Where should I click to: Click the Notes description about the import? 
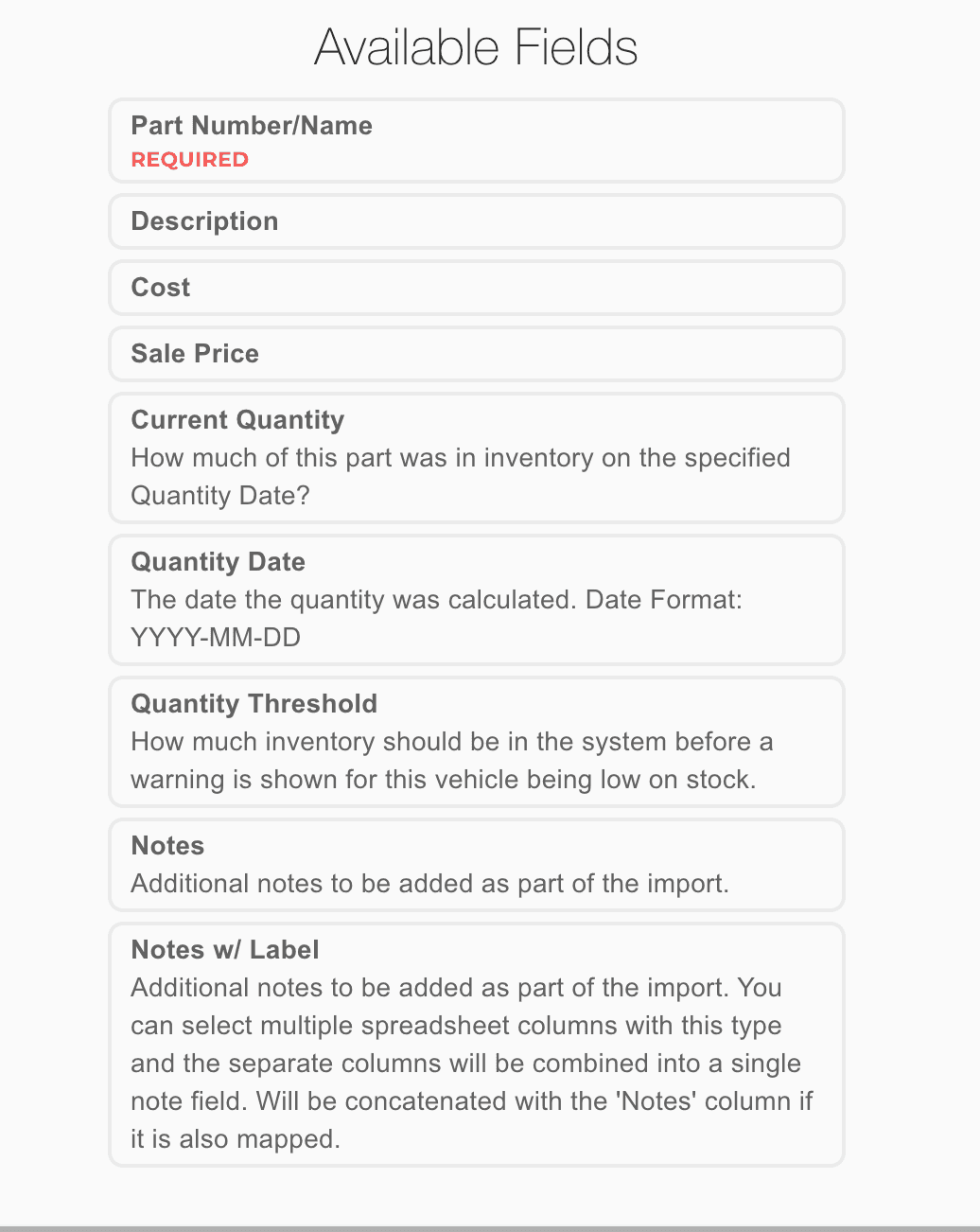coord(429,884)
